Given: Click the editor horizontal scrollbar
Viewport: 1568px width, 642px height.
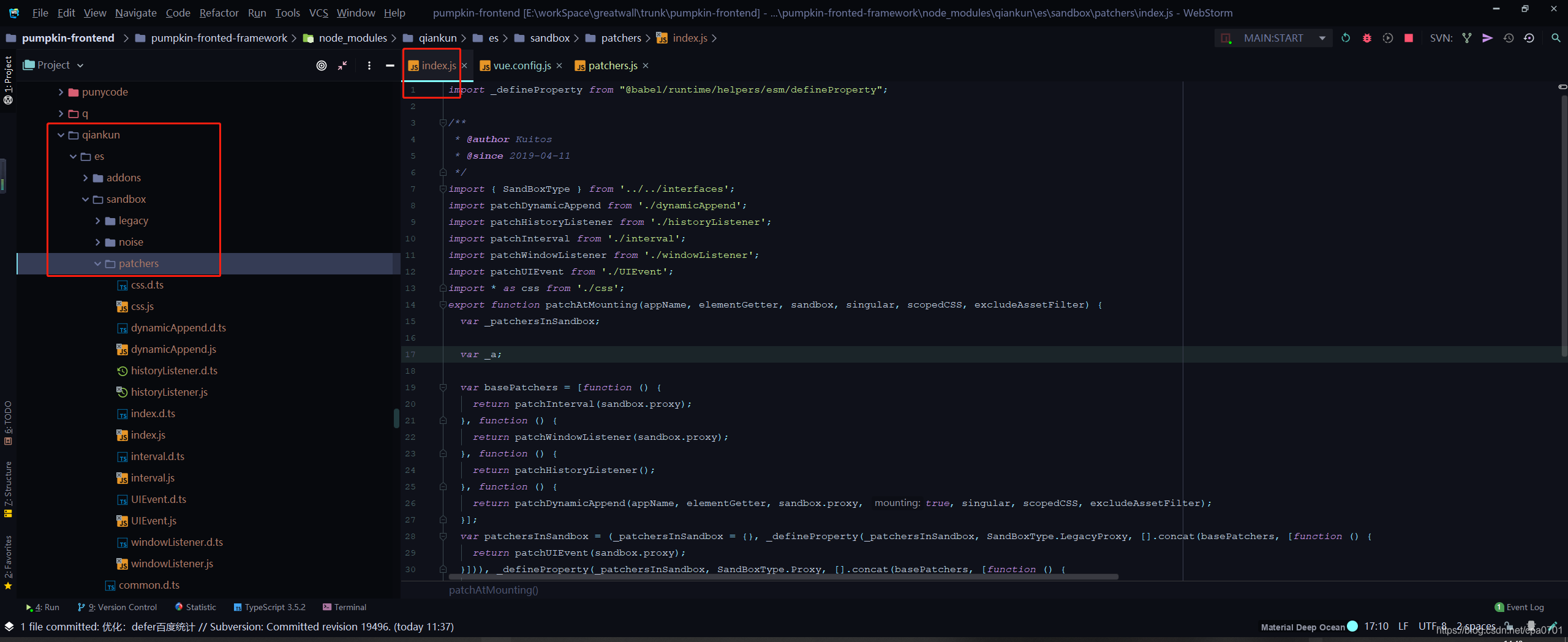Looking at the screenshot, I should coord(783,576).
